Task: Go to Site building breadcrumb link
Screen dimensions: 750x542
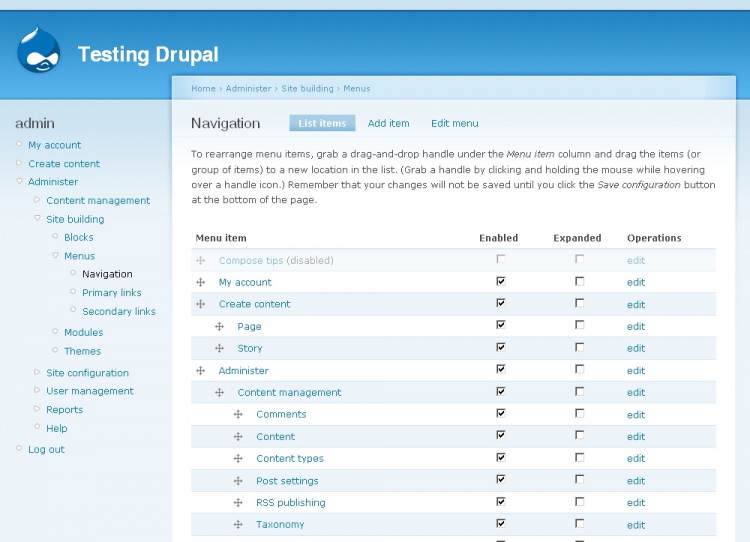Action: (307, 89)
